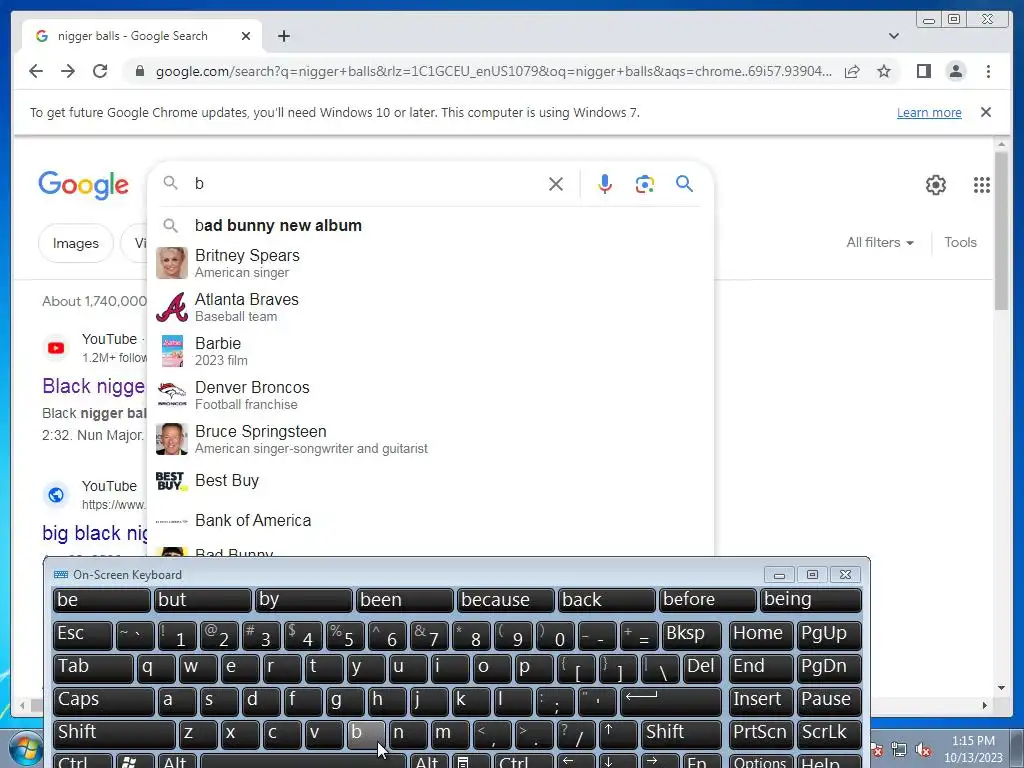The width and height of the screenshot is (1024, 768).
Task: Reload the current page
Action: pyautogui.click(x=100, y=71)
